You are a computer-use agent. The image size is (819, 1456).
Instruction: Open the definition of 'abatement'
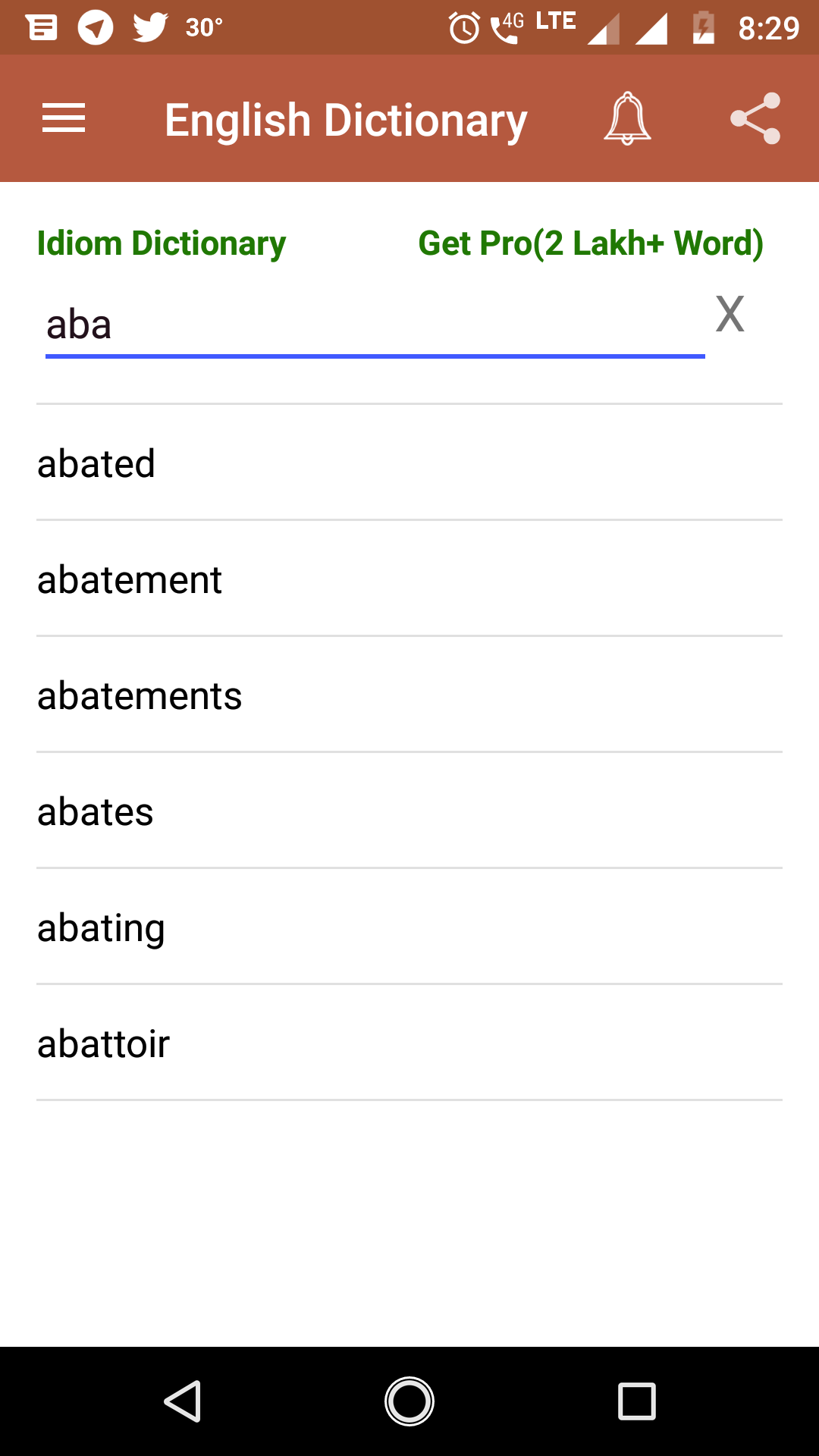(130, 579)
